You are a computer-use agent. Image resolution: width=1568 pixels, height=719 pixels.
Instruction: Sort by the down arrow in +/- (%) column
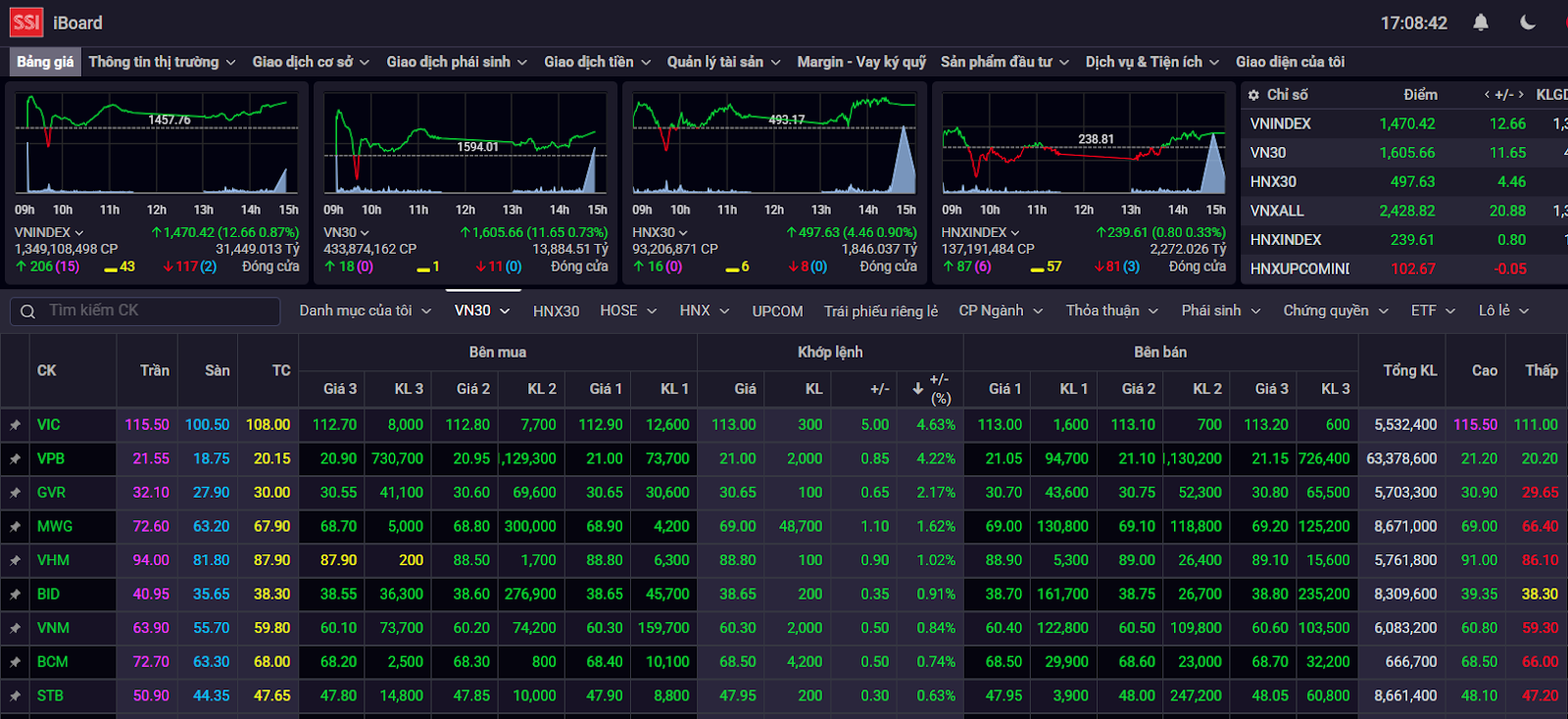[917, 389]
